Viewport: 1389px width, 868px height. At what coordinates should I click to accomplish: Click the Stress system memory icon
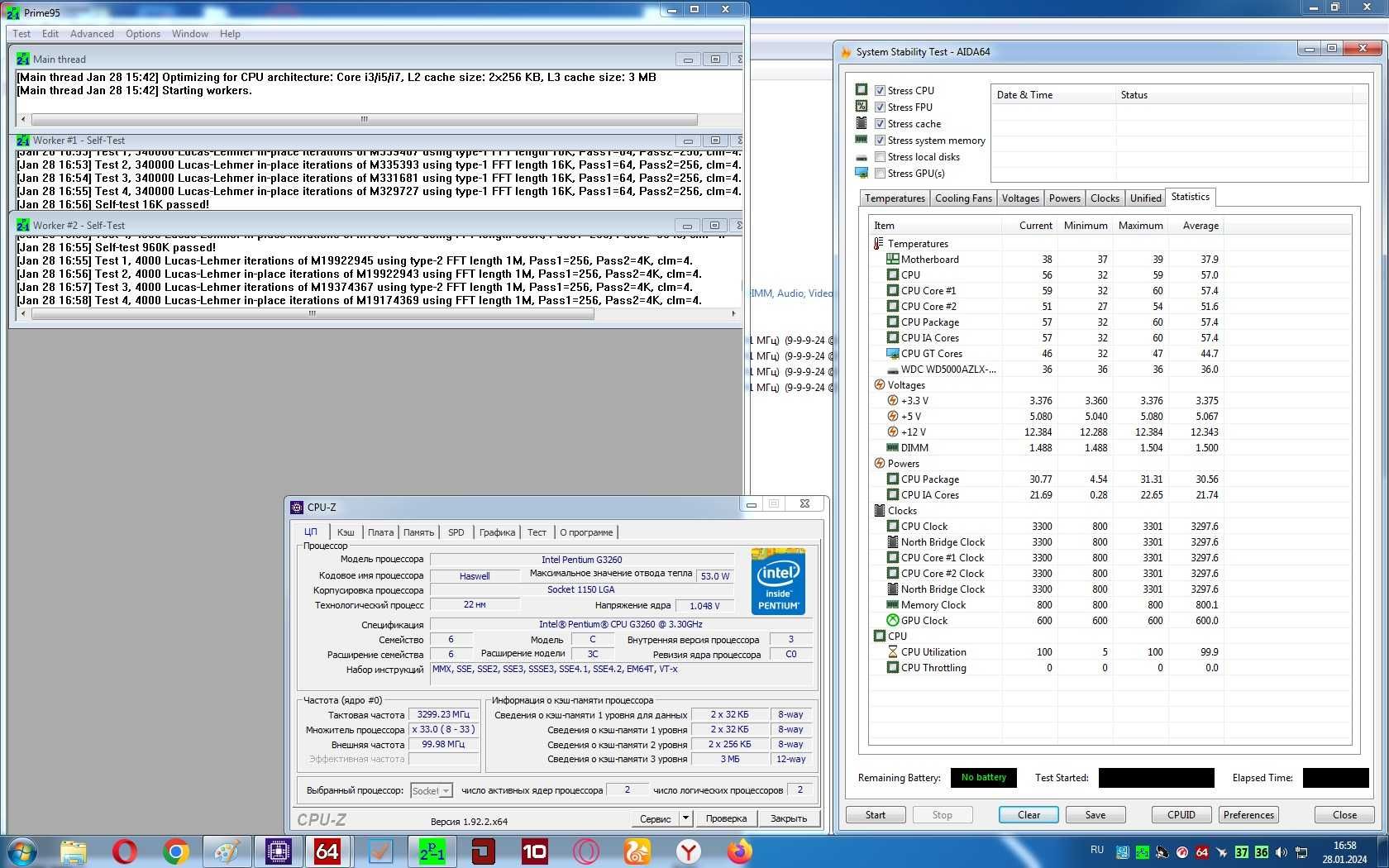(862, 140)
